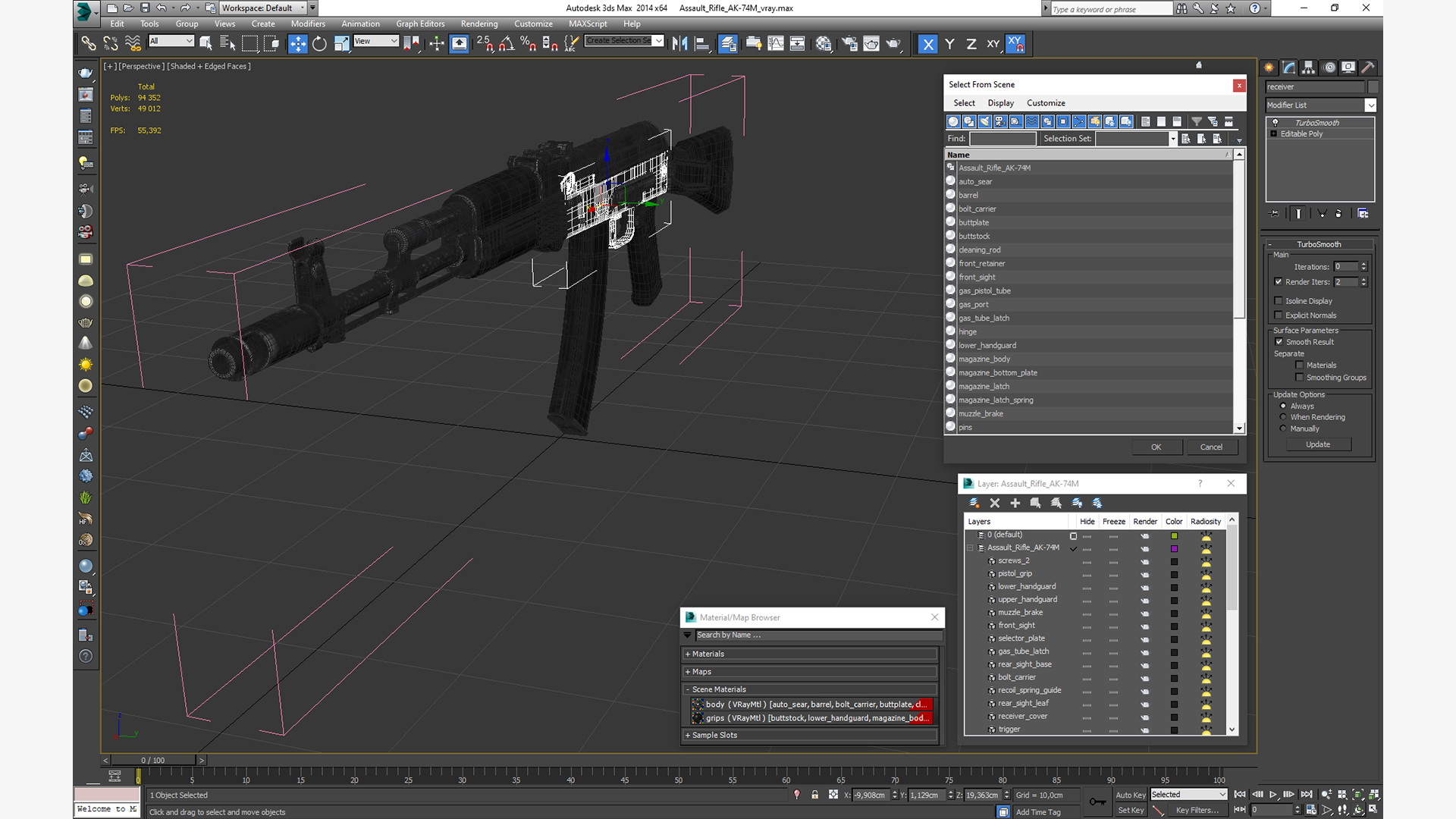Image resolution: width=1456 pixels, height=819 pixels.
Task: Open the reference coordinate View dropdown
Action: (x=376, y=41)
